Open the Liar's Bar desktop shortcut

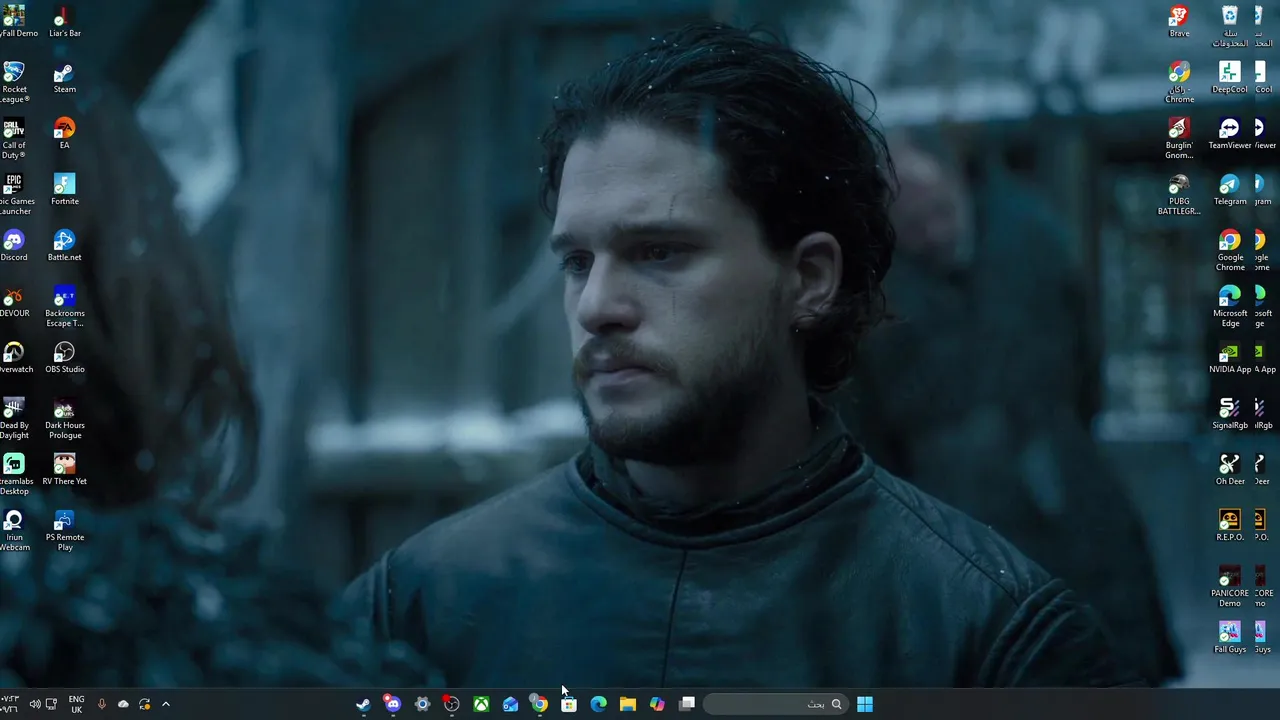pos(64,22)
